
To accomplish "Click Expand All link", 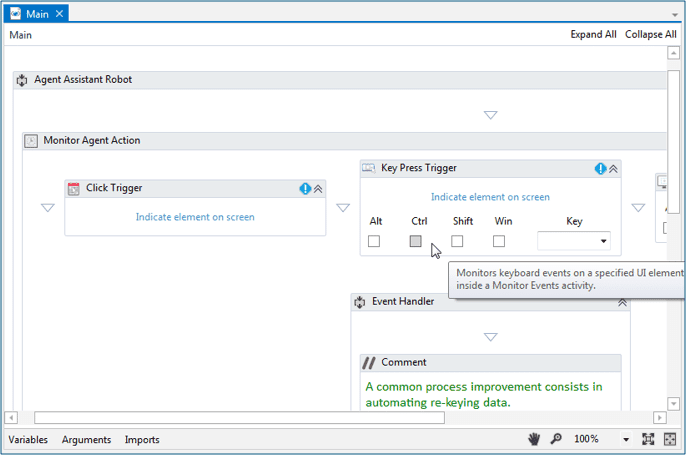I will coord(593,34).
